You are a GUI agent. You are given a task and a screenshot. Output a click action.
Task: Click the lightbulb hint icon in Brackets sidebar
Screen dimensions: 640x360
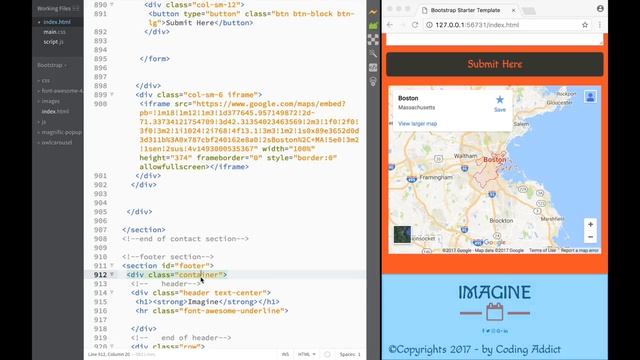[373, 82]
